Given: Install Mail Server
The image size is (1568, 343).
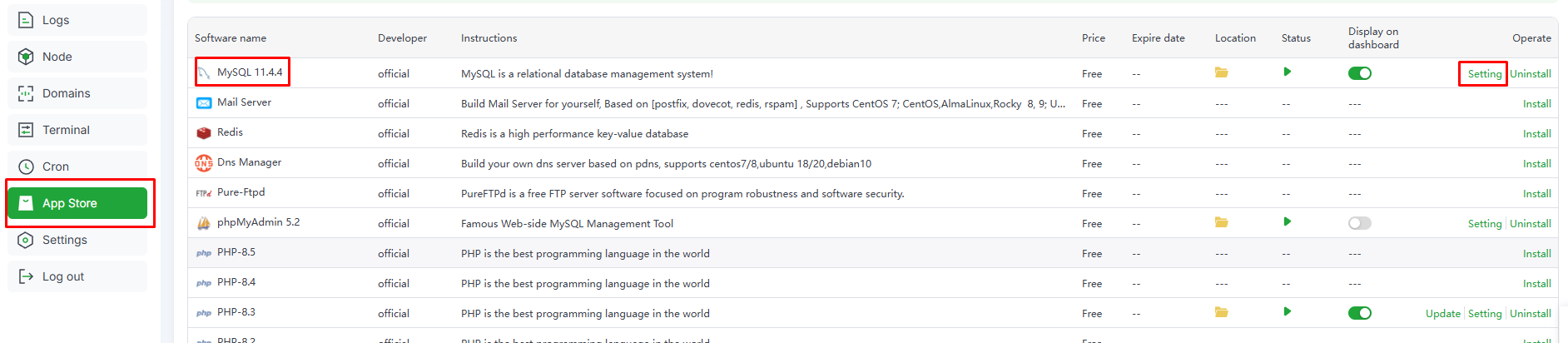Looking at the screenshot, I should click(1537, 104).
